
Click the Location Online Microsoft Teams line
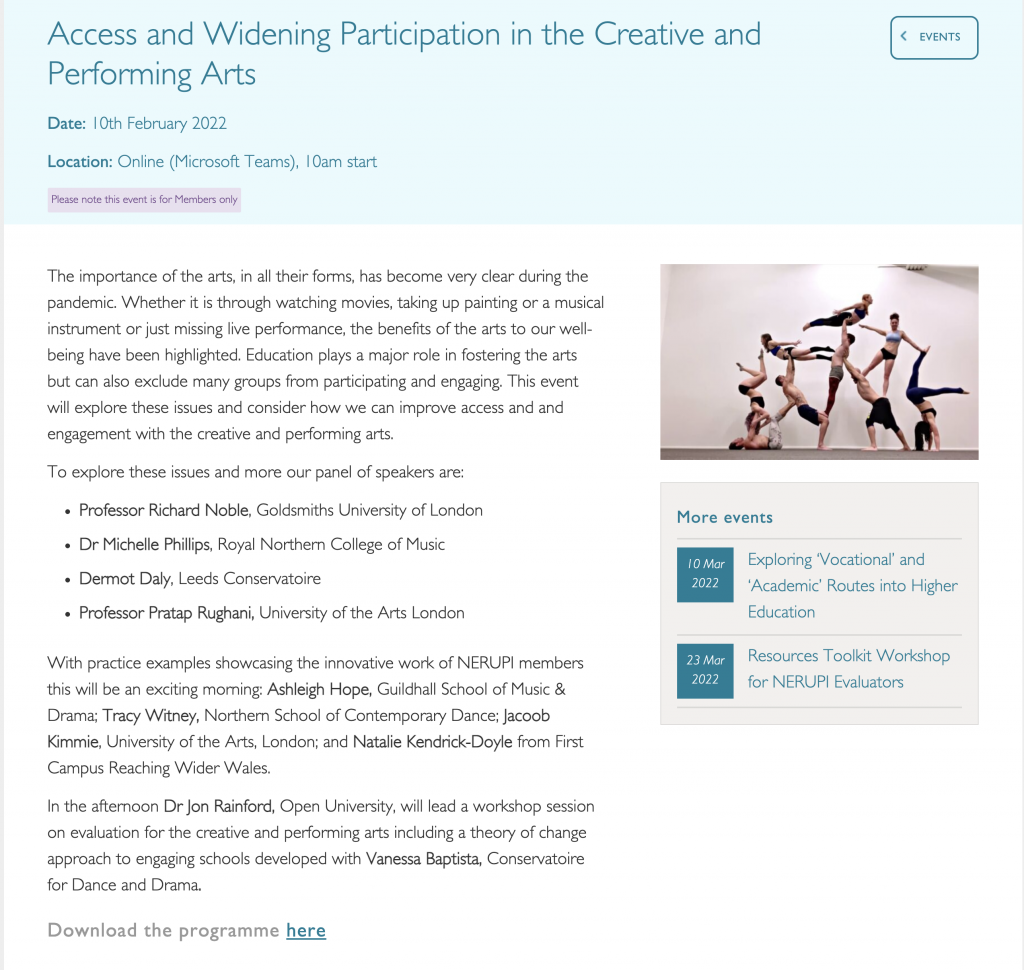212,161
